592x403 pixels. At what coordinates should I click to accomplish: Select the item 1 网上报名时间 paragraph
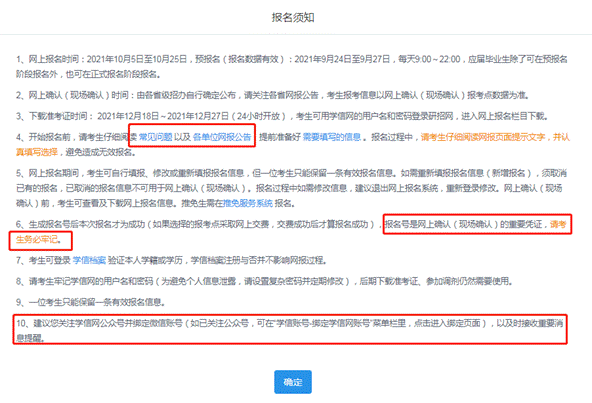(291, 66)
